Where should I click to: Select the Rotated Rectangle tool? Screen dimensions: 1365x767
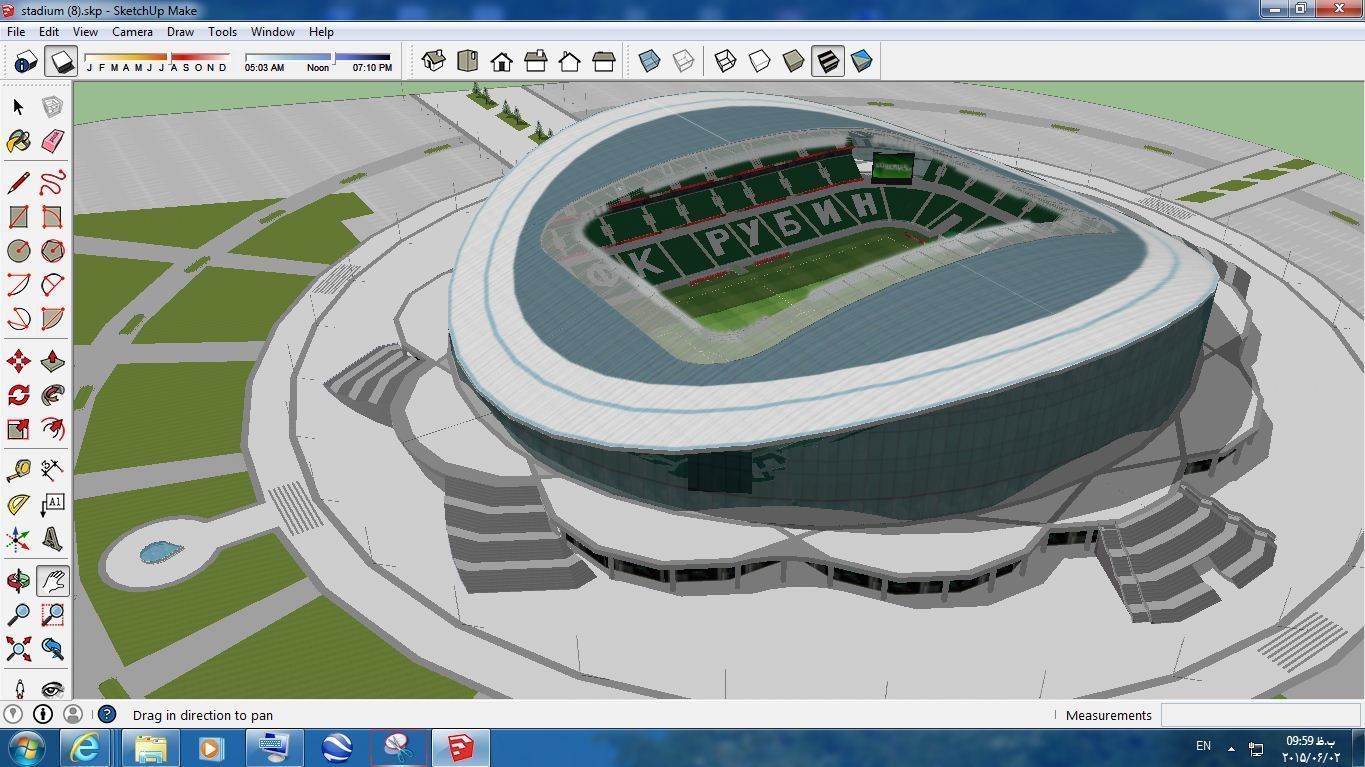click(x=52, y=217)
